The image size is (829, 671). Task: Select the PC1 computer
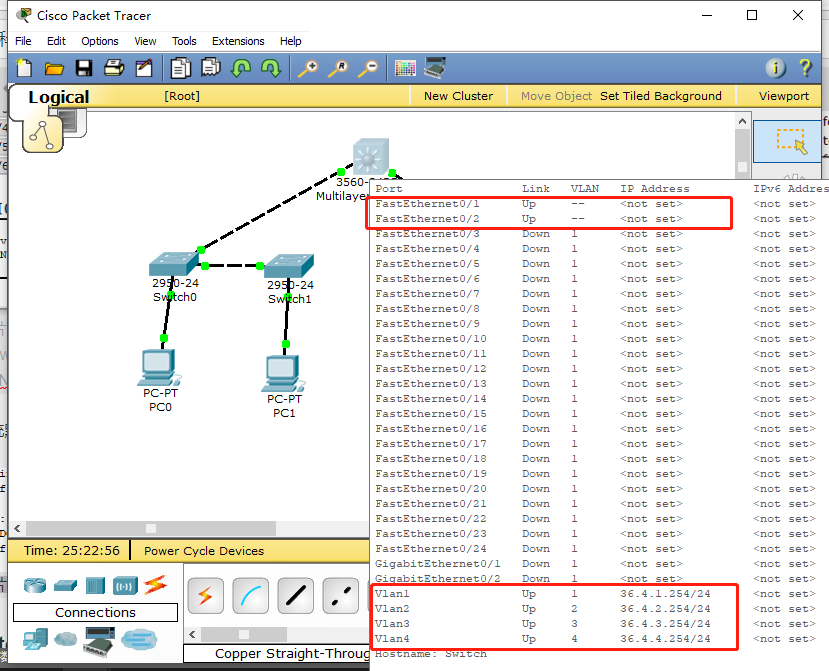(x=283, y=373)
